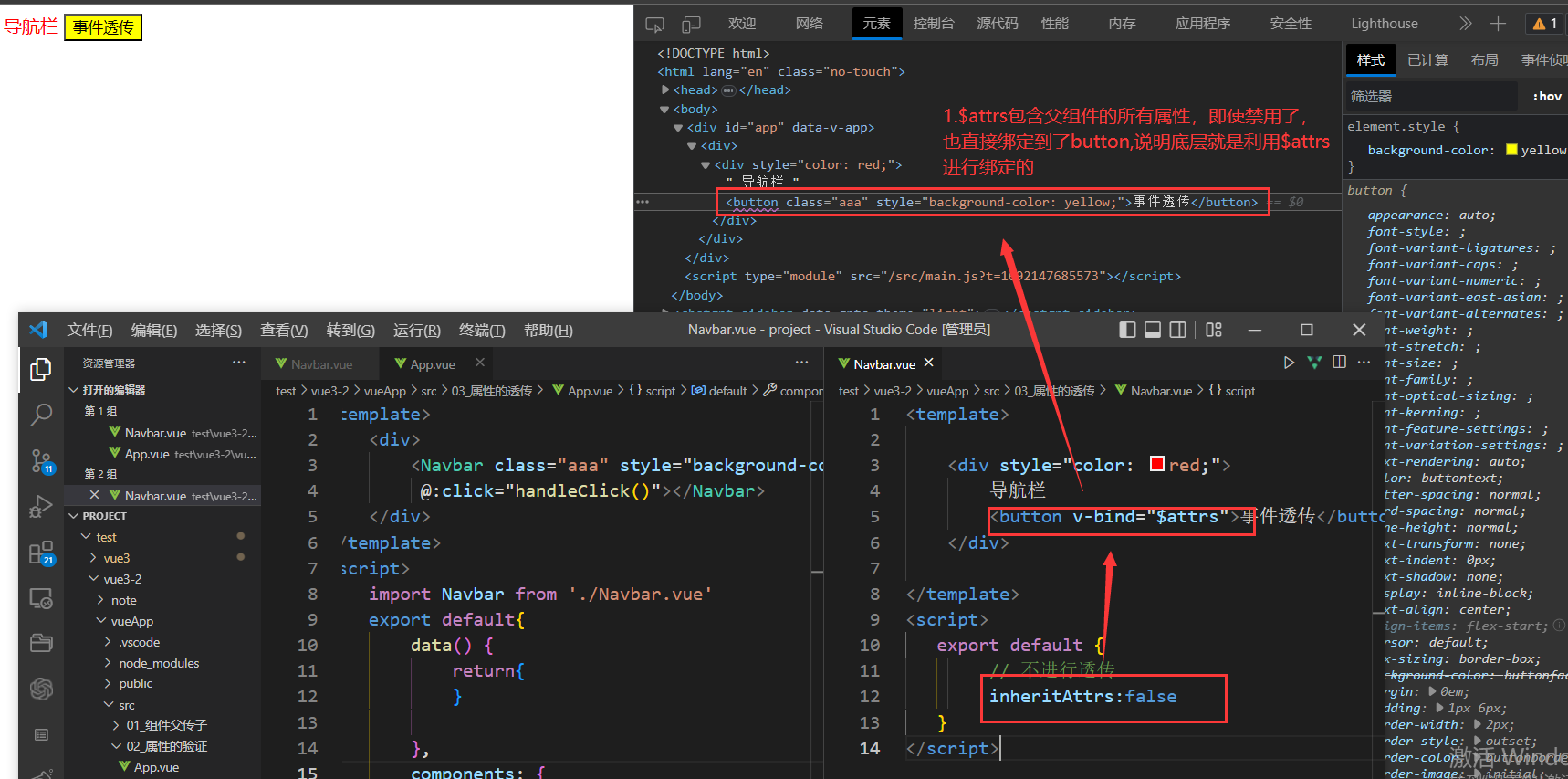Click the green Vue split-editors icon
Viewport: 1568px width, 779px height.
[1314, 363]
